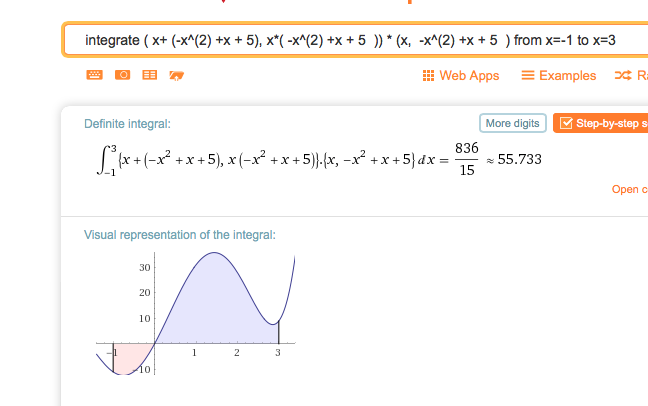Click the Definite integral heading
The height and width of the screenshot is (406, 648).
[x=127, y=124]
